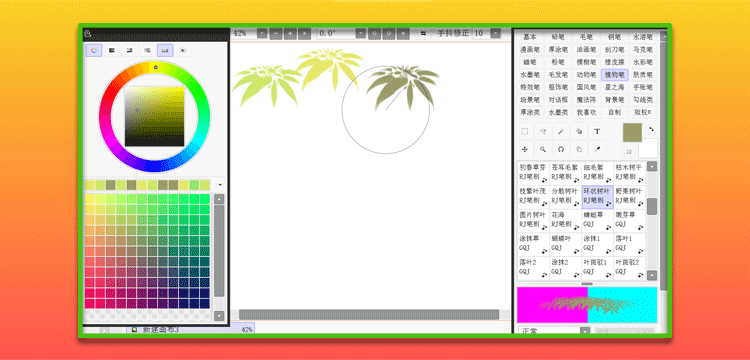
Task: Select the eyedropper color picker tool
Action: pyautogui.click(x=597, y=149)
